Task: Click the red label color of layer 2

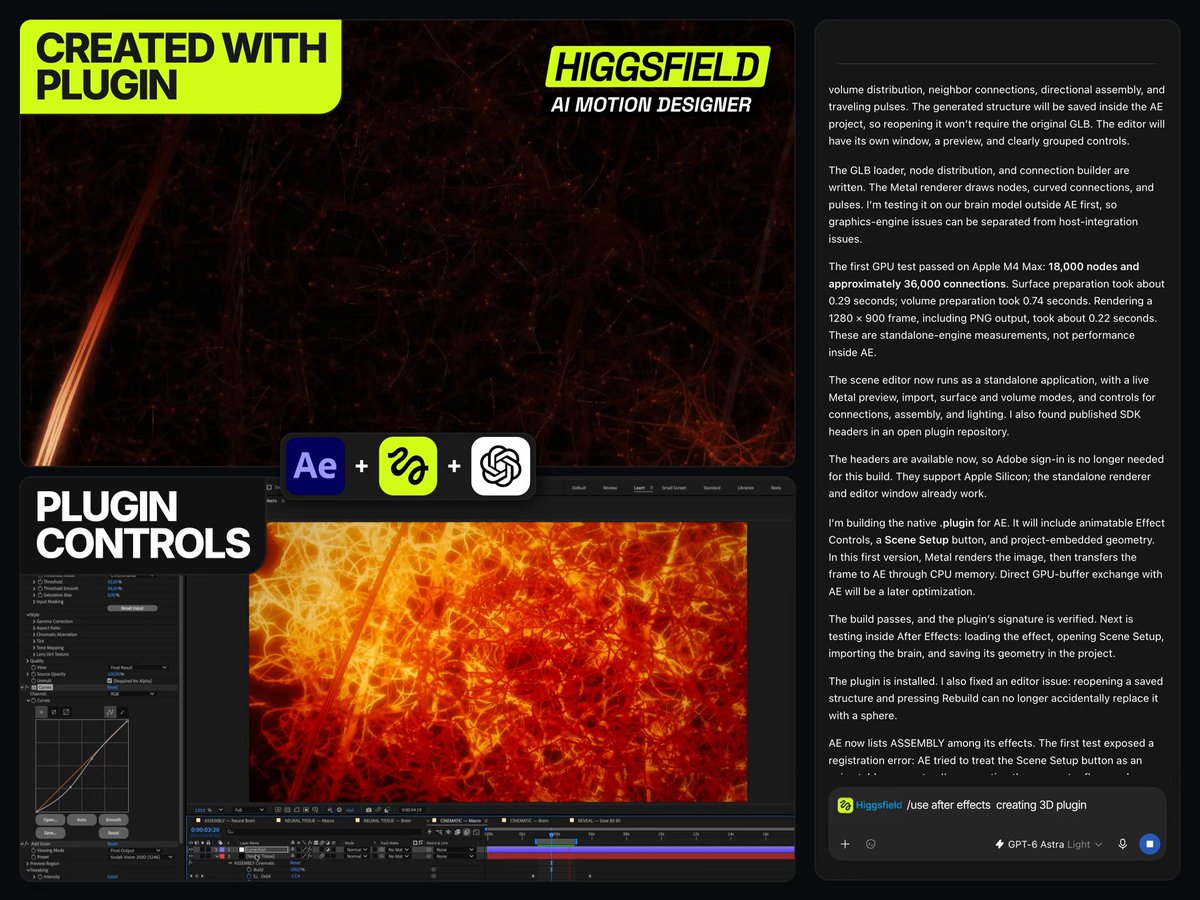Action: pyautogui.click(x=222, y=856)
